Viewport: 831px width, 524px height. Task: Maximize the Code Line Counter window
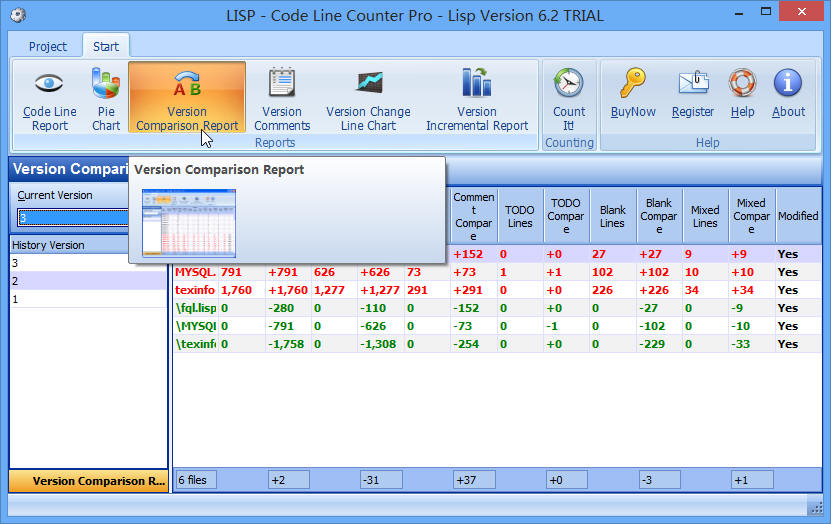[x=766, y=11]
